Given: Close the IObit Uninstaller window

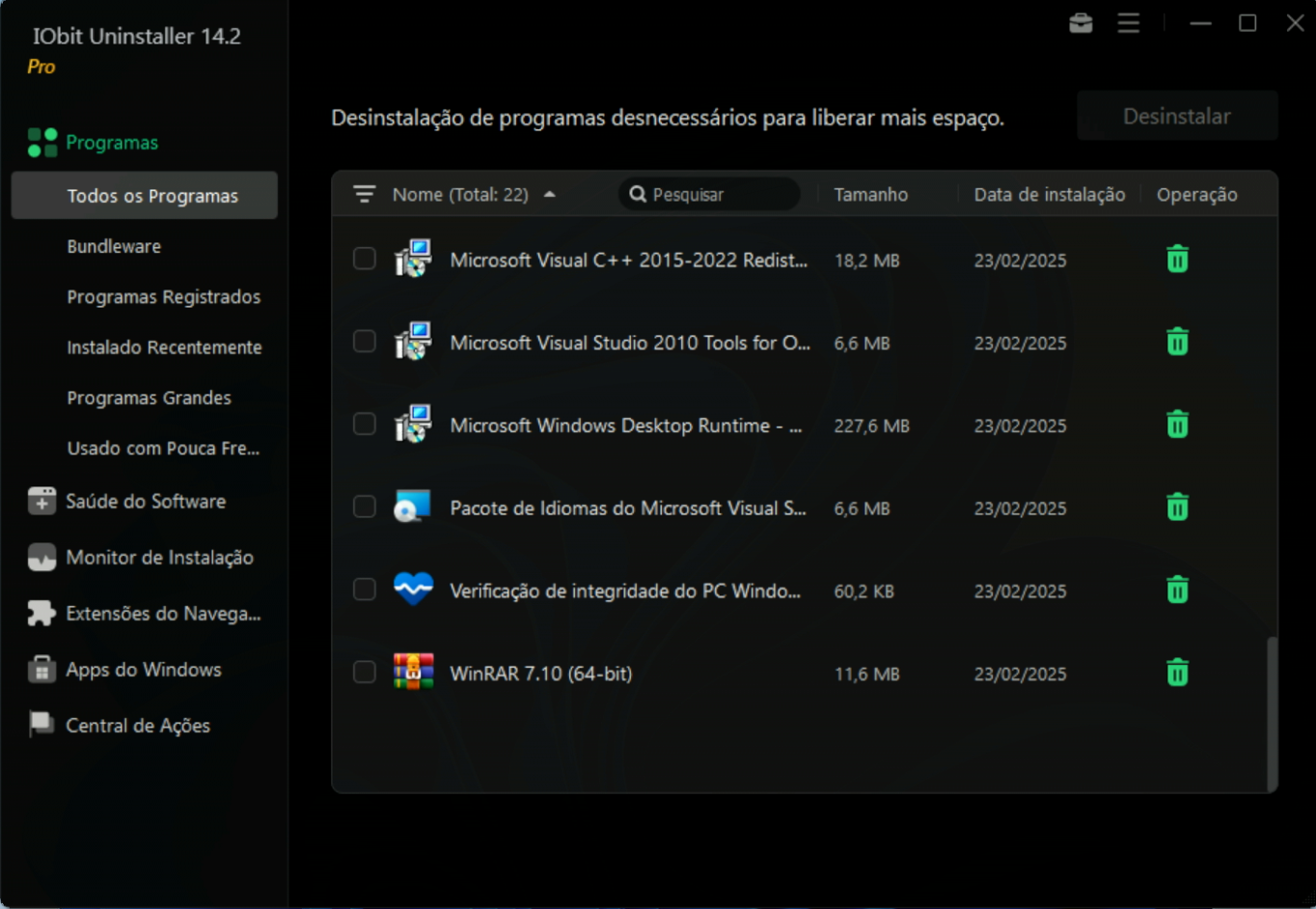Looking at the screenshot, I should coord(1296,22).
